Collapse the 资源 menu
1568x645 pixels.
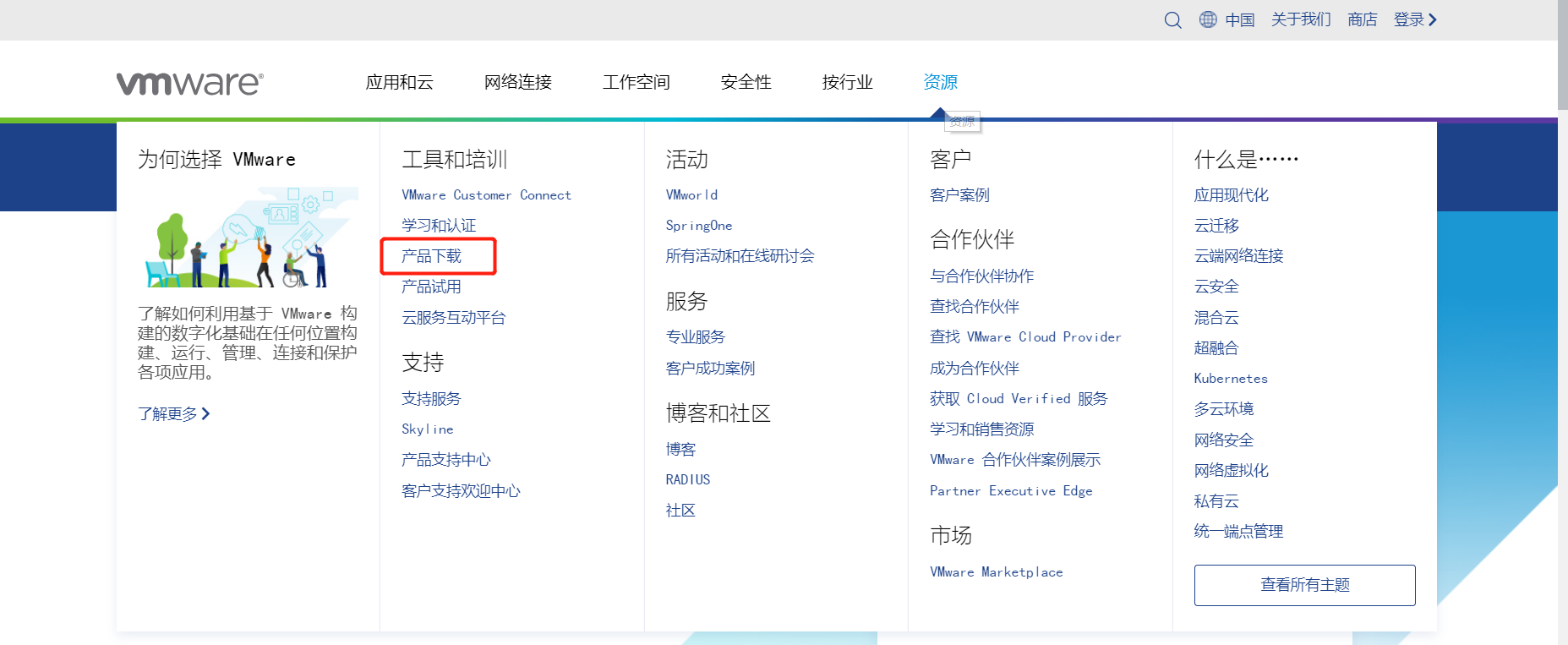pyautogui.click(x=940, y=82)
